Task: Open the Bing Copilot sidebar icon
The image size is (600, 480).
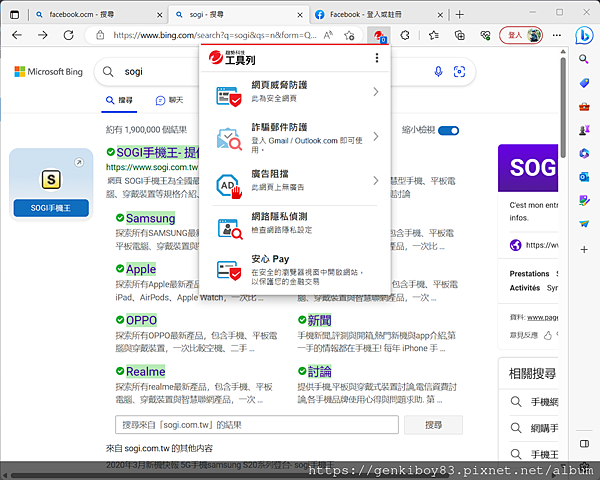Action: (x=584, y=36)
